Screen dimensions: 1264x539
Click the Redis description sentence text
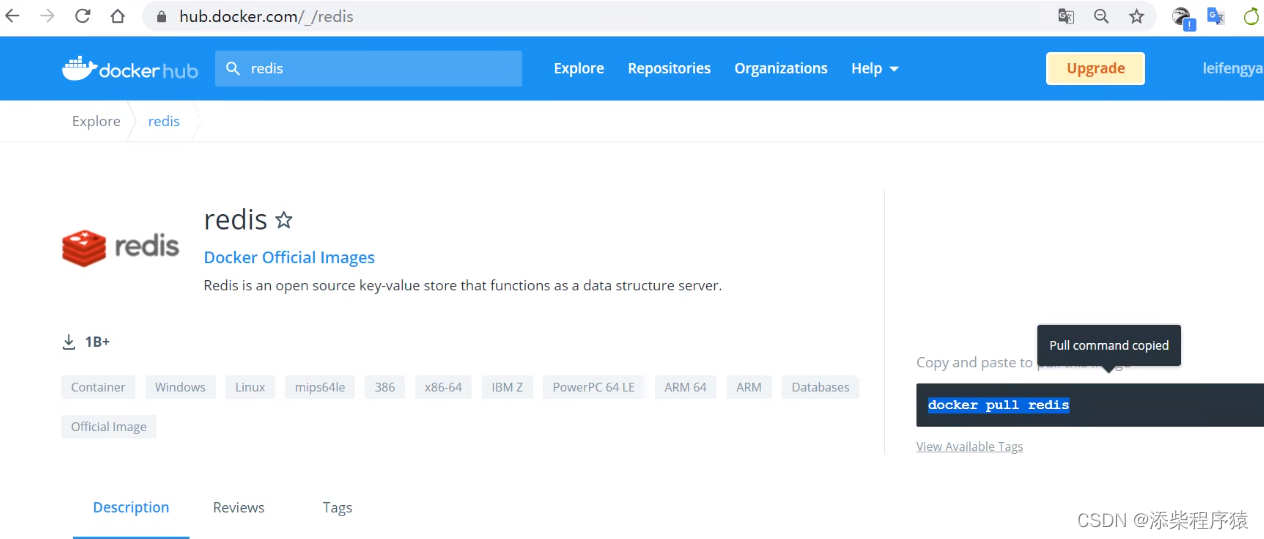pos(463,285)
